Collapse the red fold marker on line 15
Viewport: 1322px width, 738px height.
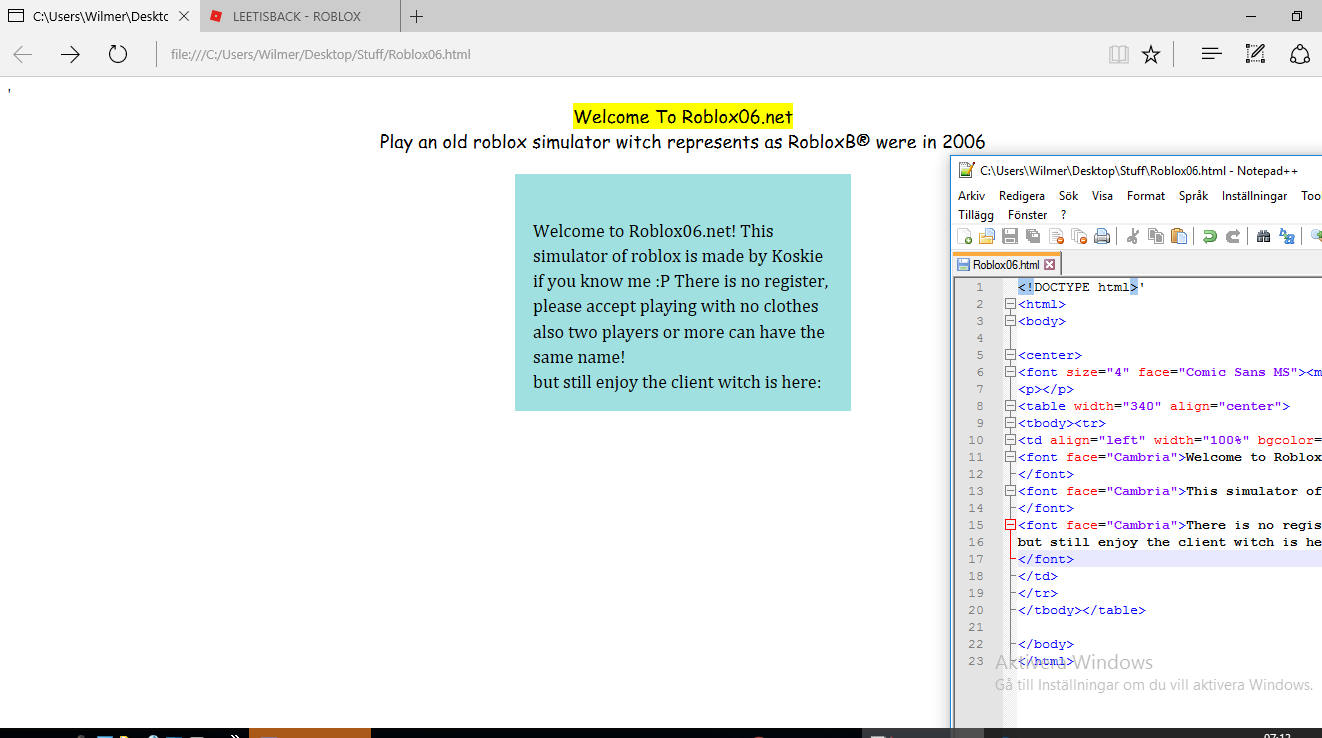tap(1010, 525)
